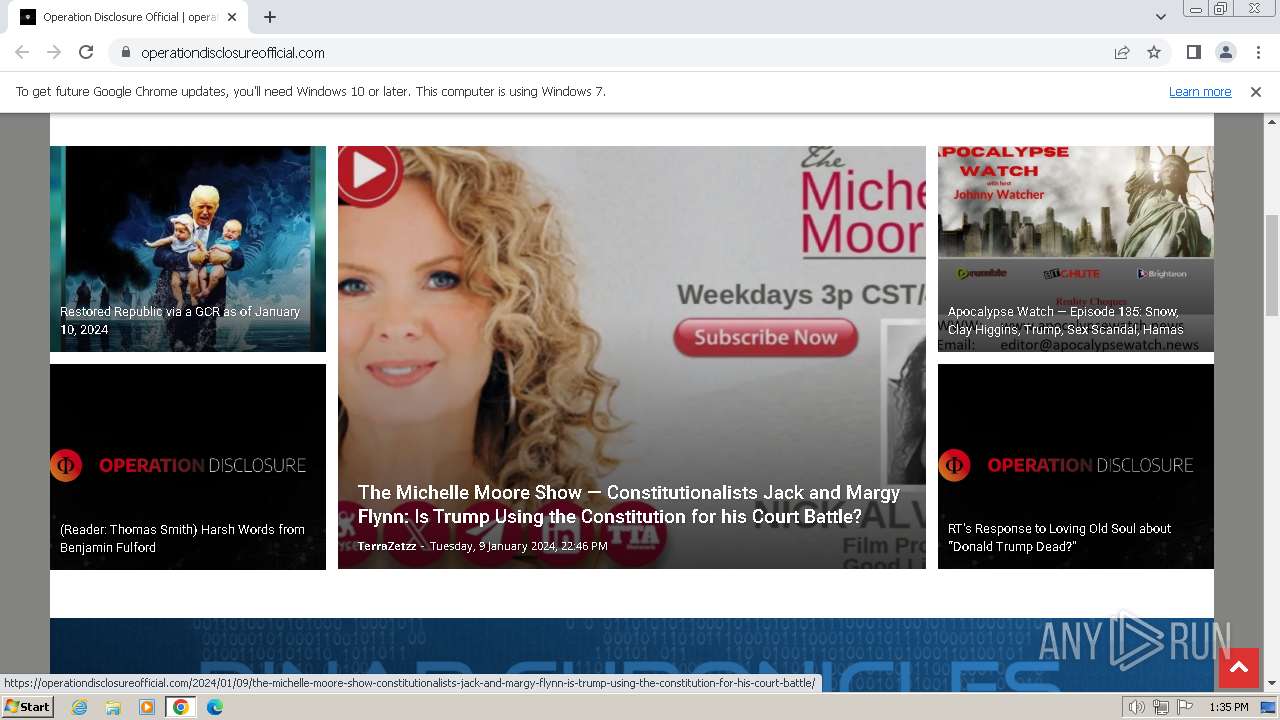This screenshot has height=720, width=1280.
Task: Open Restored Republic via a GCR article
Action: (x=180, y=320)
